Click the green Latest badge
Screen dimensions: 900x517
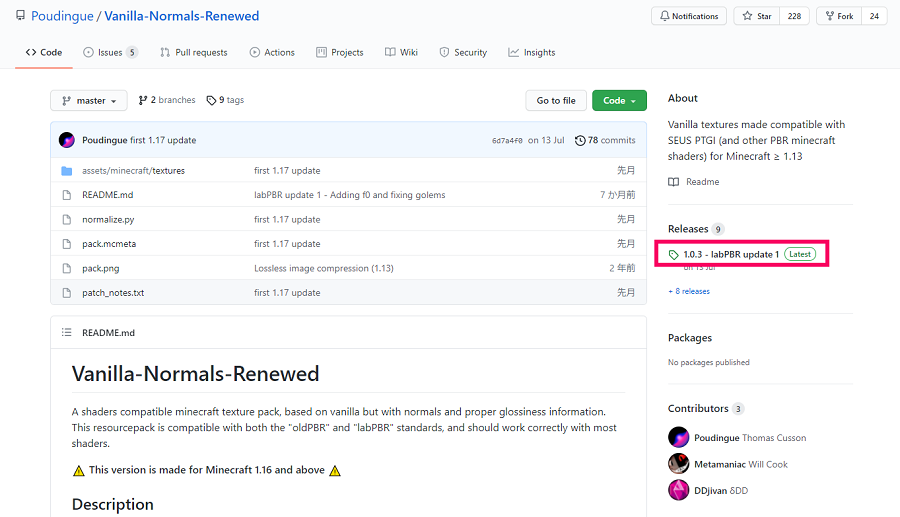pyautogui.click(x=800, y=254)
